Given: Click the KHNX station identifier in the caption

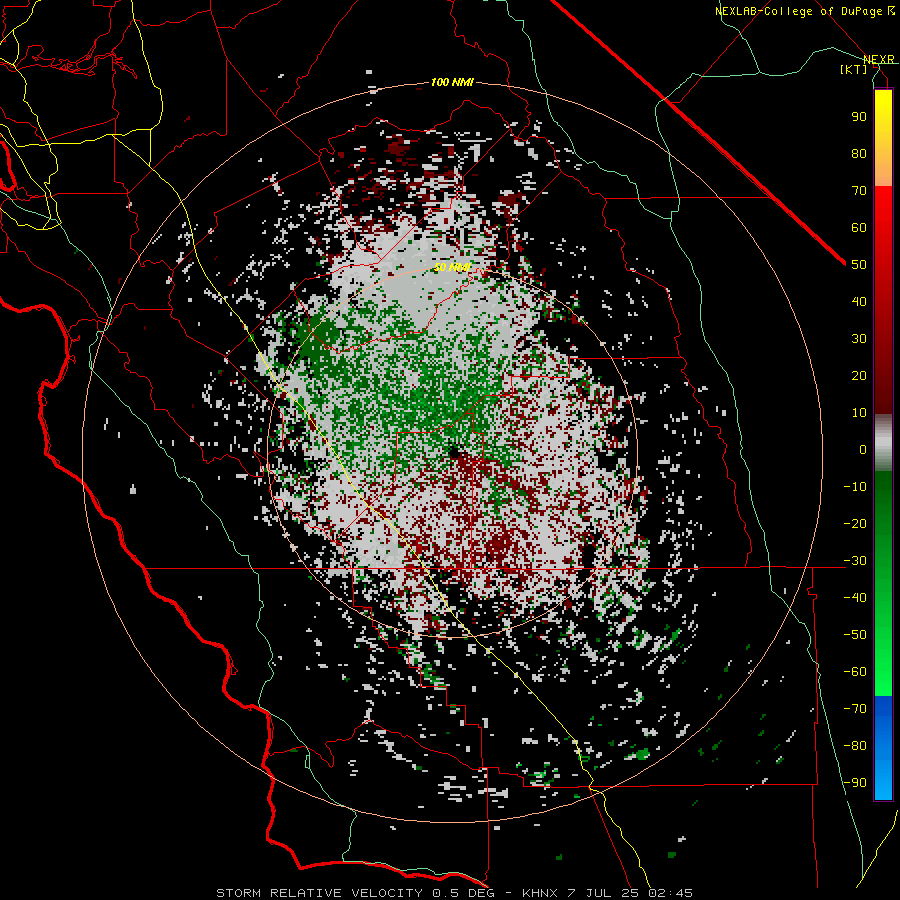Looking at the screenshot, I should point(540,893).
